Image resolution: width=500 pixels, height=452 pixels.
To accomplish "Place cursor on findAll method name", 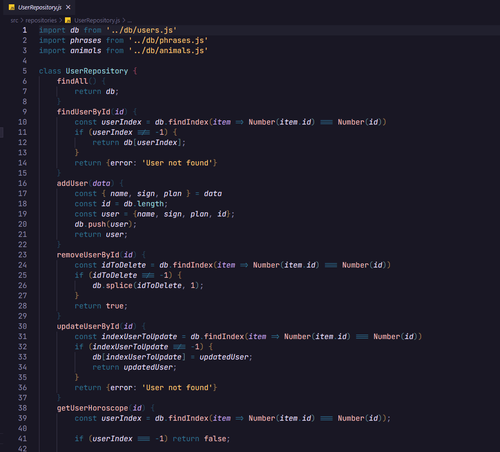I will coord(72,81).
